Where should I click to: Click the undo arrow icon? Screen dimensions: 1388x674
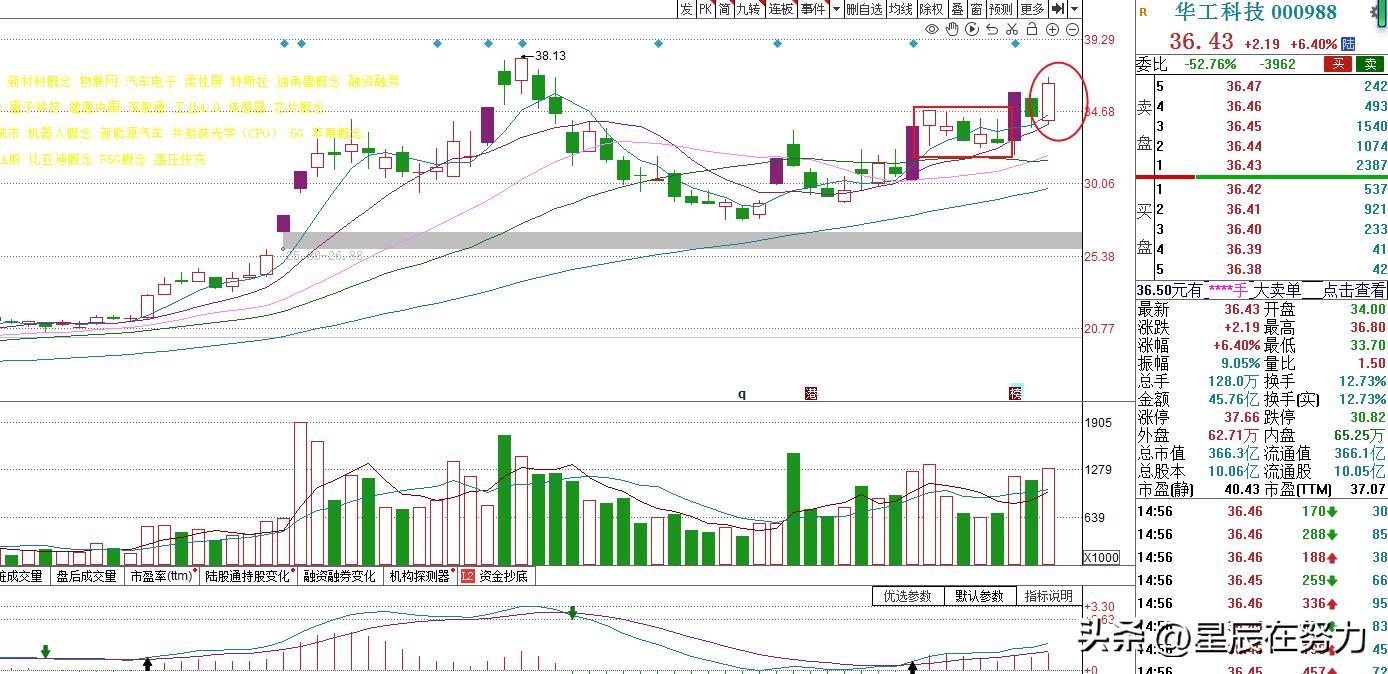[x=992, y=30]
